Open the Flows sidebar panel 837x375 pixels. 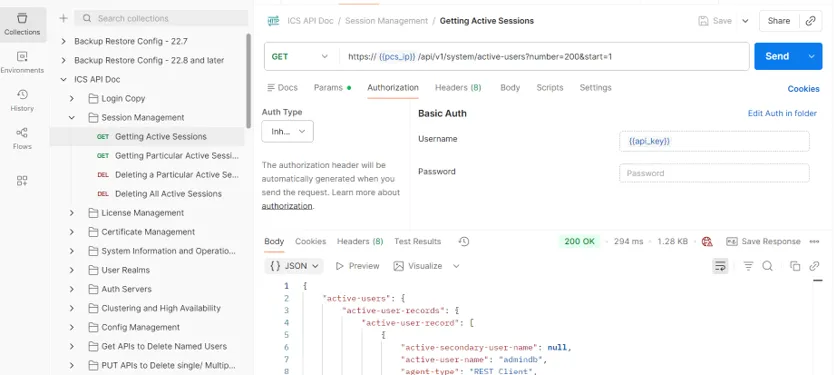(x=22, y=139)
